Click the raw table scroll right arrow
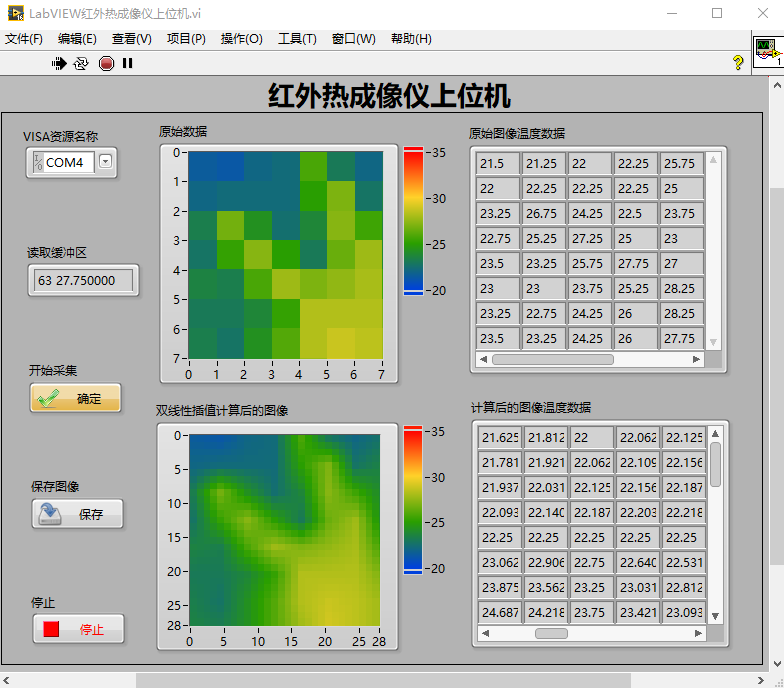 coord(696,360)
